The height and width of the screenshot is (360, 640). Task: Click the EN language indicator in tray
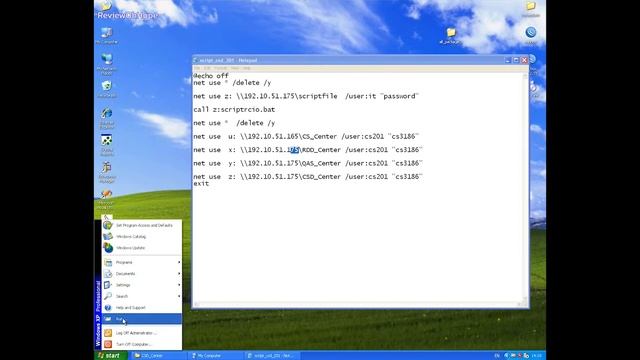coord(497,356)
